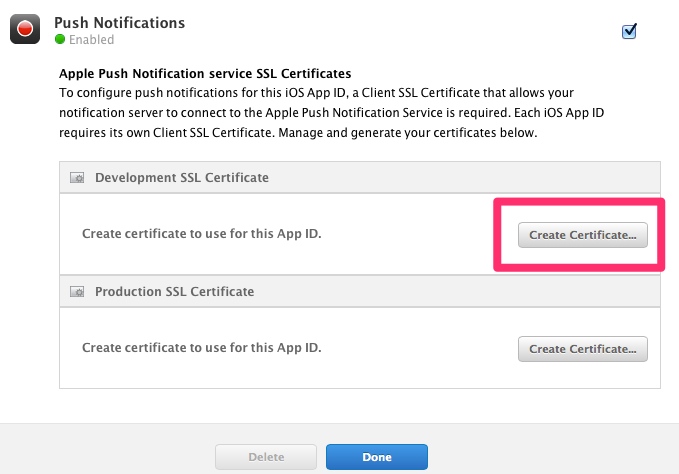Create a Development SSL certificate
Screen dimensions: 679x474
click(582, 235)
